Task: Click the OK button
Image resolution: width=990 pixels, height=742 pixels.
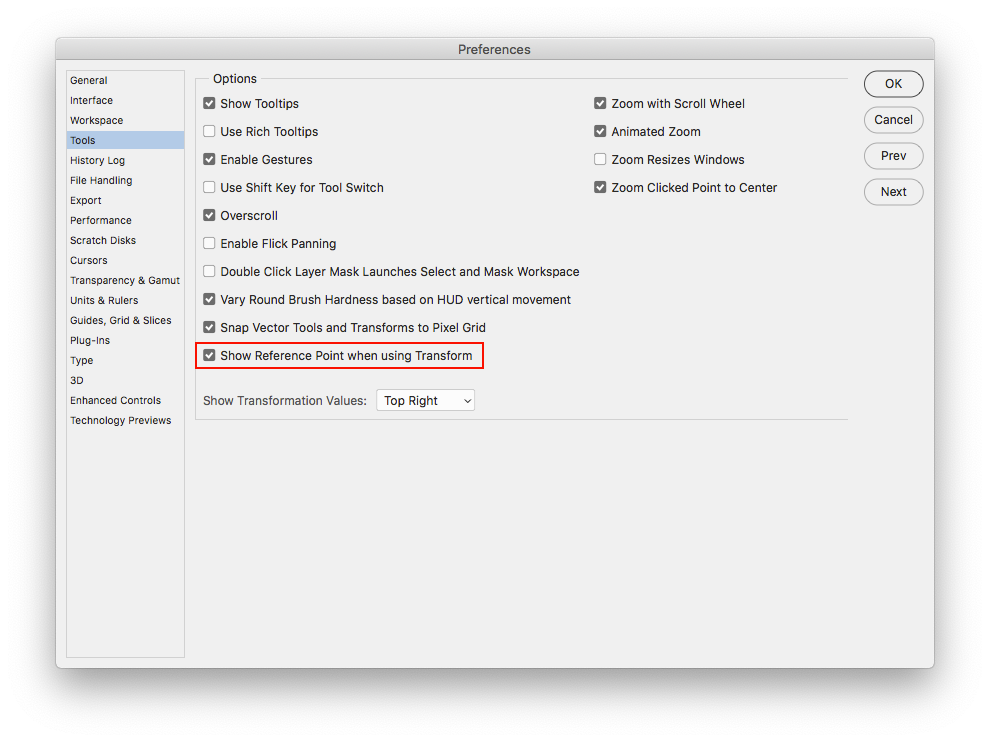Action: tap(893, 84)
